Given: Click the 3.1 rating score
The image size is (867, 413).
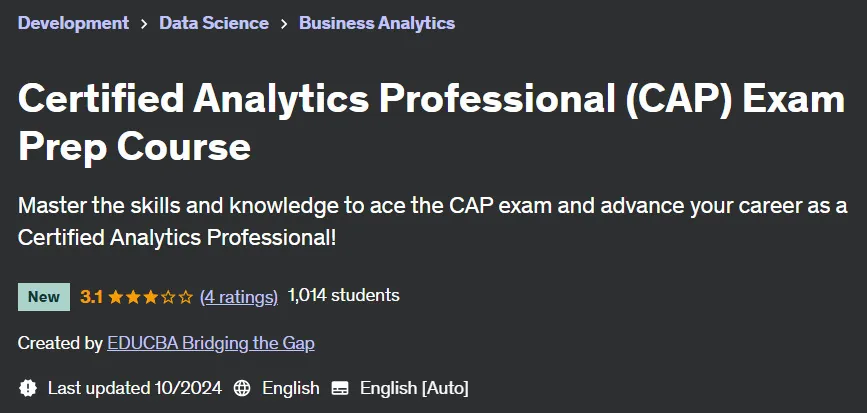Looking at the screenshot, I should click(91, 297).
